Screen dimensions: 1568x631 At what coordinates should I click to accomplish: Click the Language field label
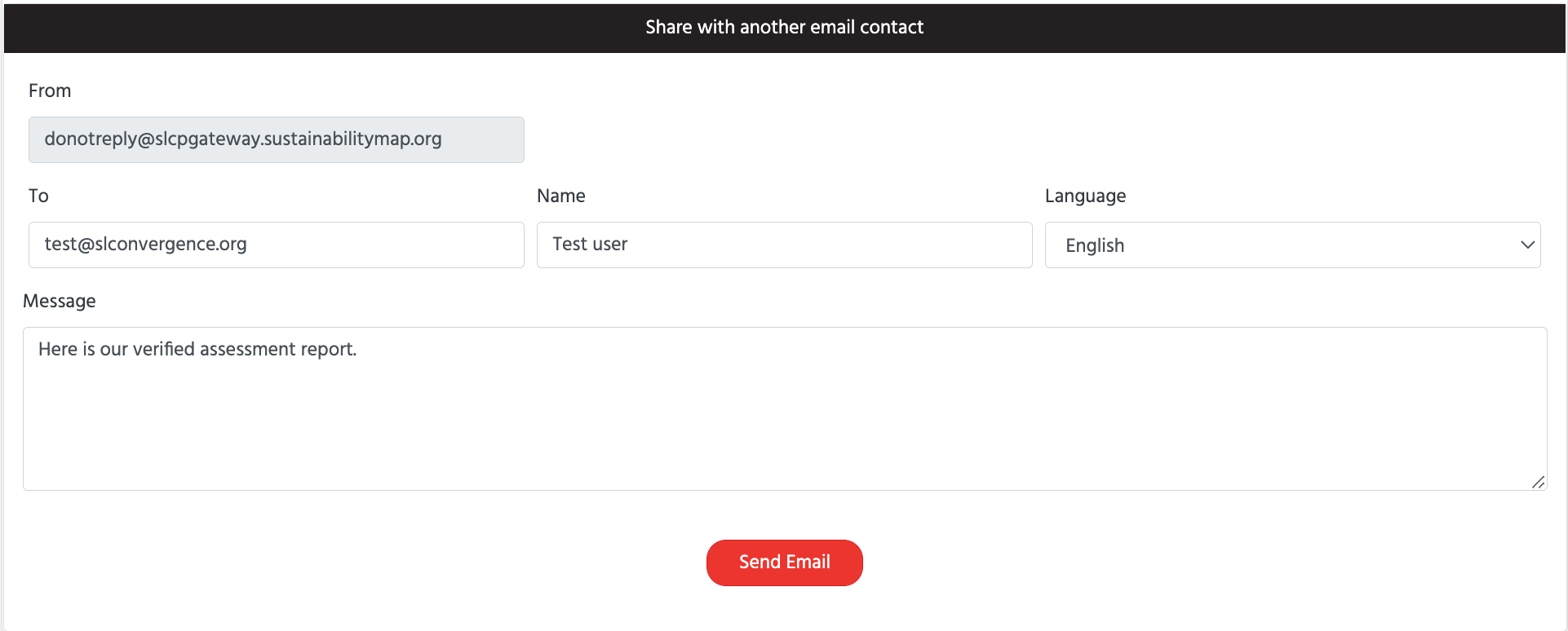1085,196
